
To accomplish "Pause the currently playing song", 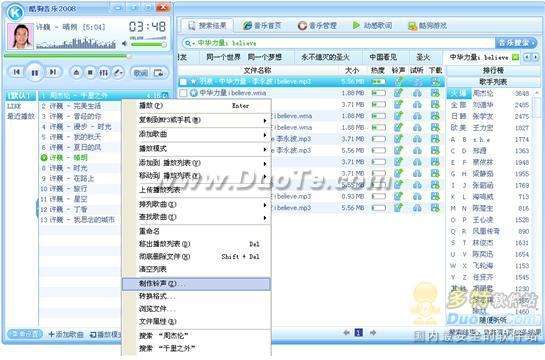I will [x=35, y=72].
